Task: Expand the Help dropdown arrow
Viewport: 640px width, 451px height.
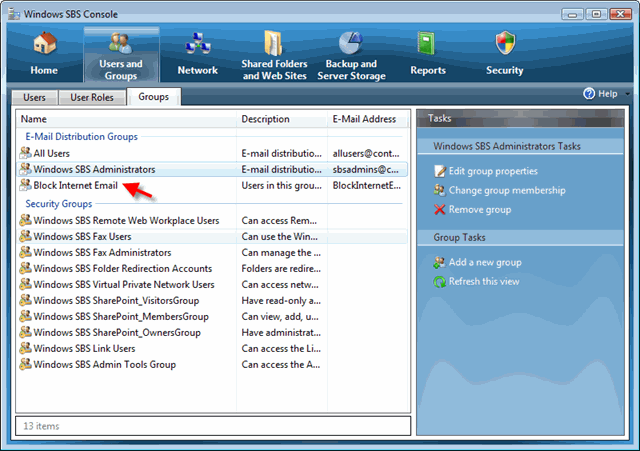Action: click(x=627, y=94)
